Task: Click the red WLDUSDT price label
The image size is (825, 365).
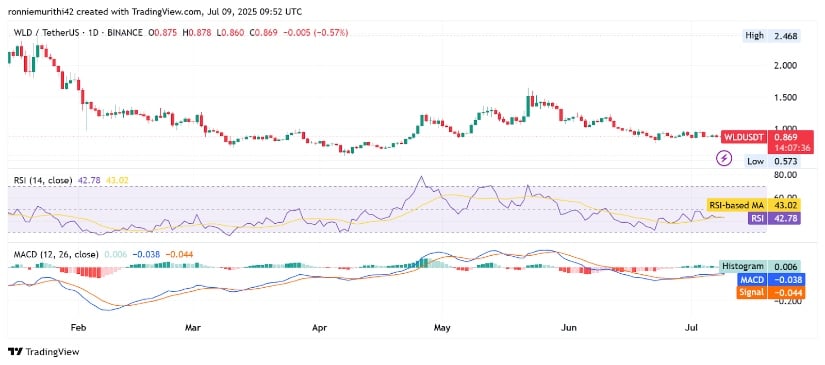Action: [744, 136]
